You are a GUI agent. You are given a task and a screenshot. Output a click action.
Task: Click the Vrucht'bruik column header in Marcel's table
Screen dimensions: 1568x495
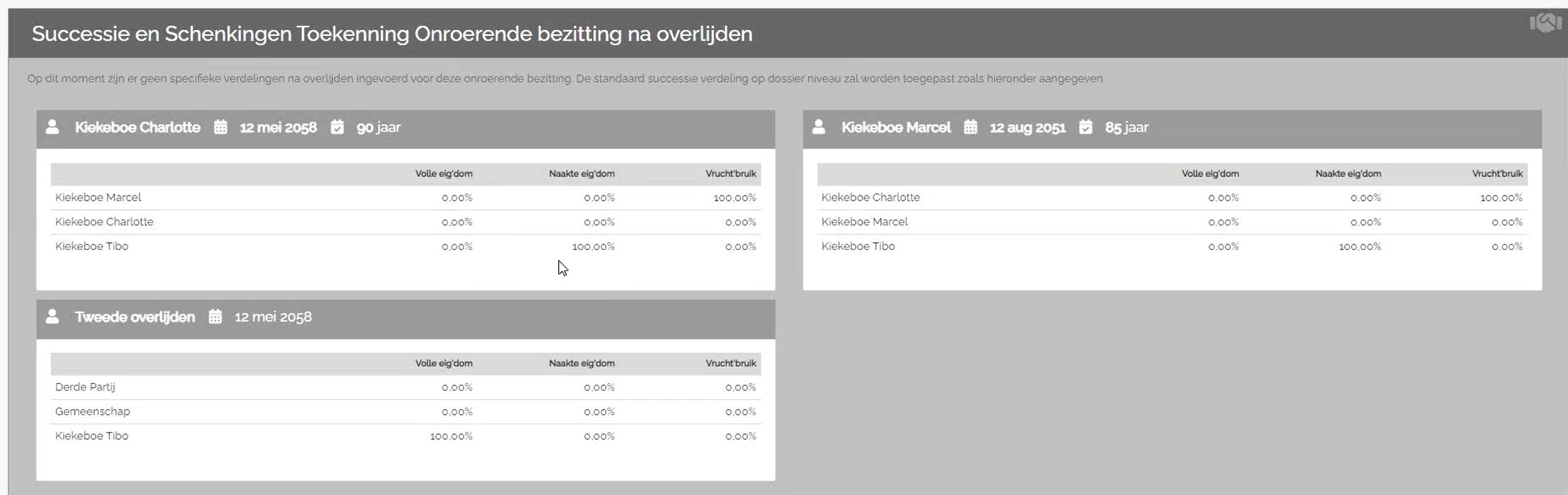(1497, 174)
